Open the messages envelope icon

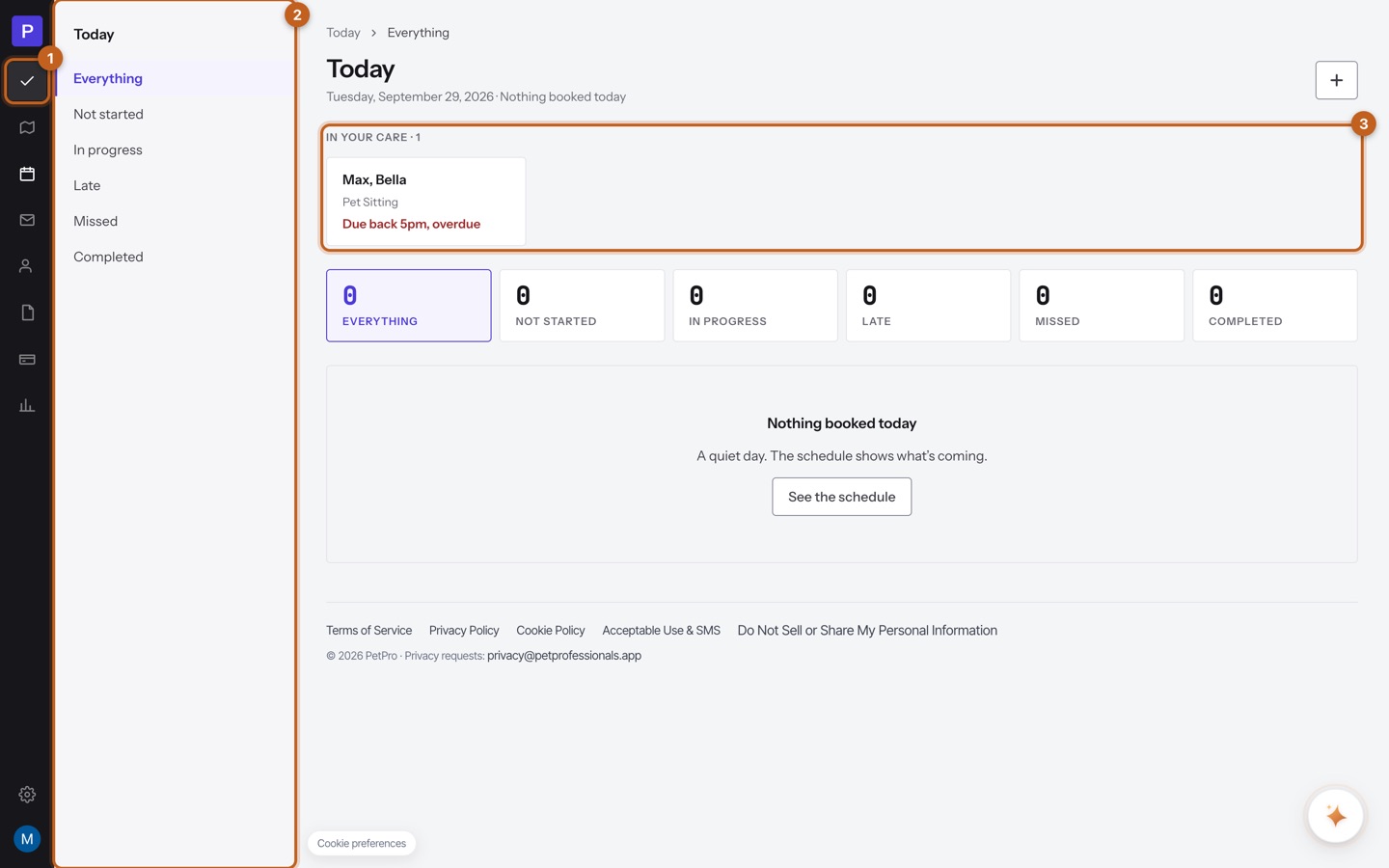click(27, 220)
